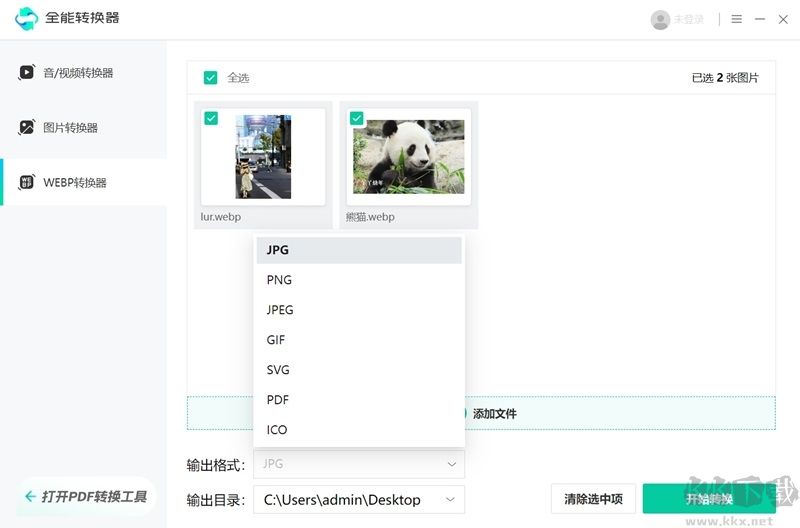Viewport: 800px width, 528px height.
Task: Open 打开PDF转换工具 link
Action: pyautogui.click(x=86, y=496)
